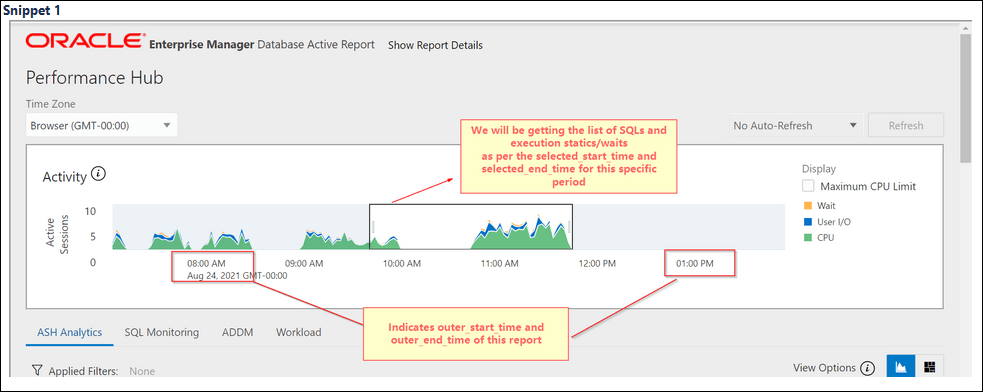Switch to the treemap view icon

(930, 368)
